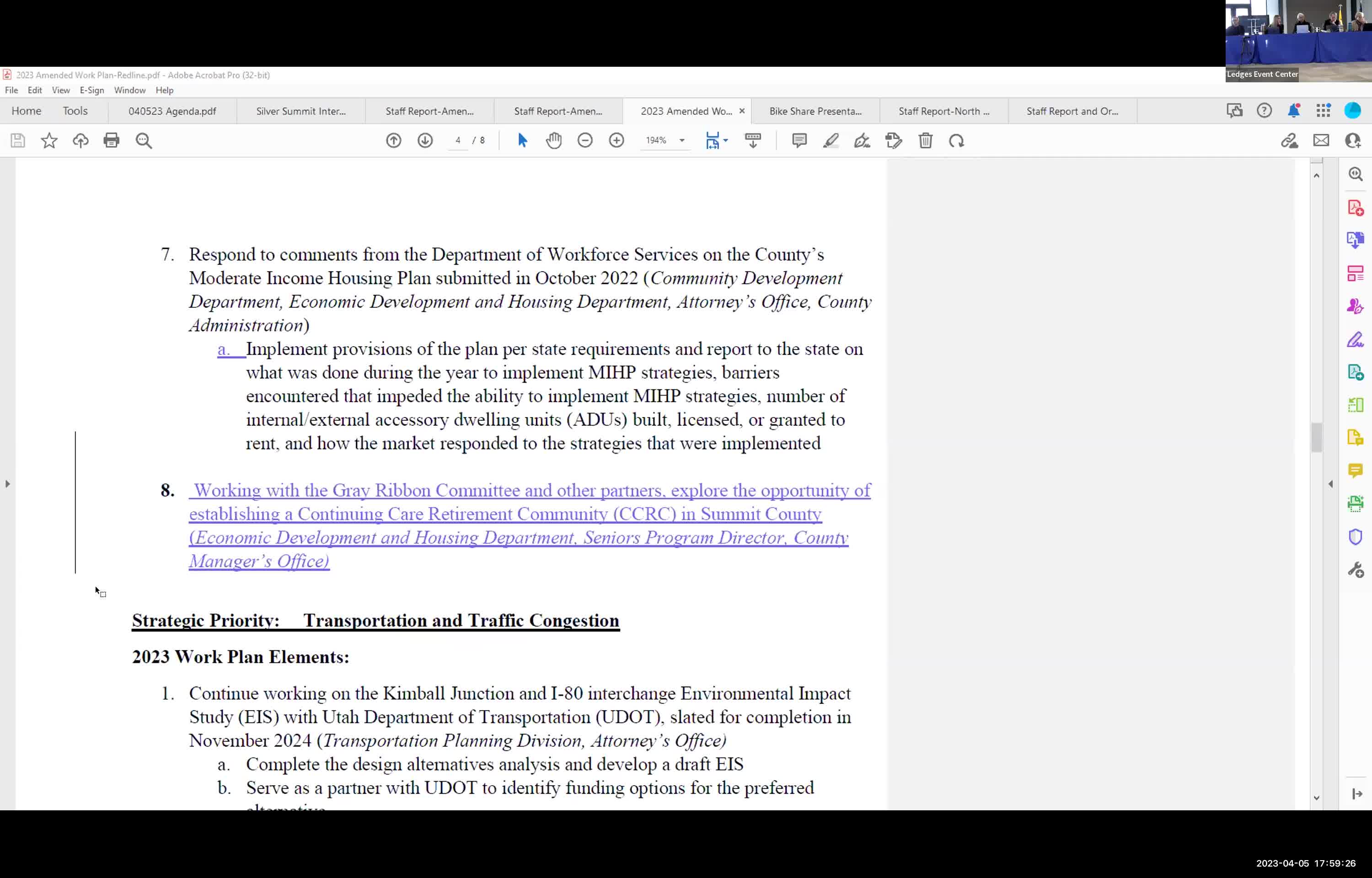1372x878 pixels.
Task: Click the Delete trash icon
Action: tap(925, 140)
